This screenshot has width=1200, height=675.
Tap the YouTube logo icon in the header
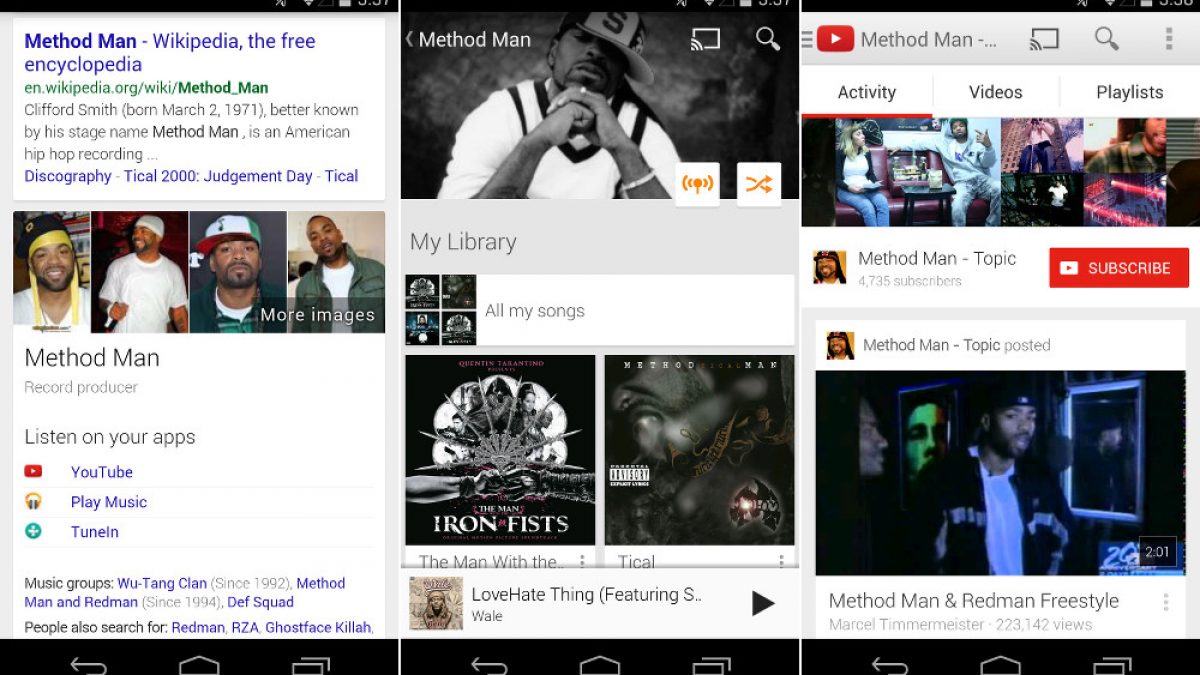click(x=835, y=39)
